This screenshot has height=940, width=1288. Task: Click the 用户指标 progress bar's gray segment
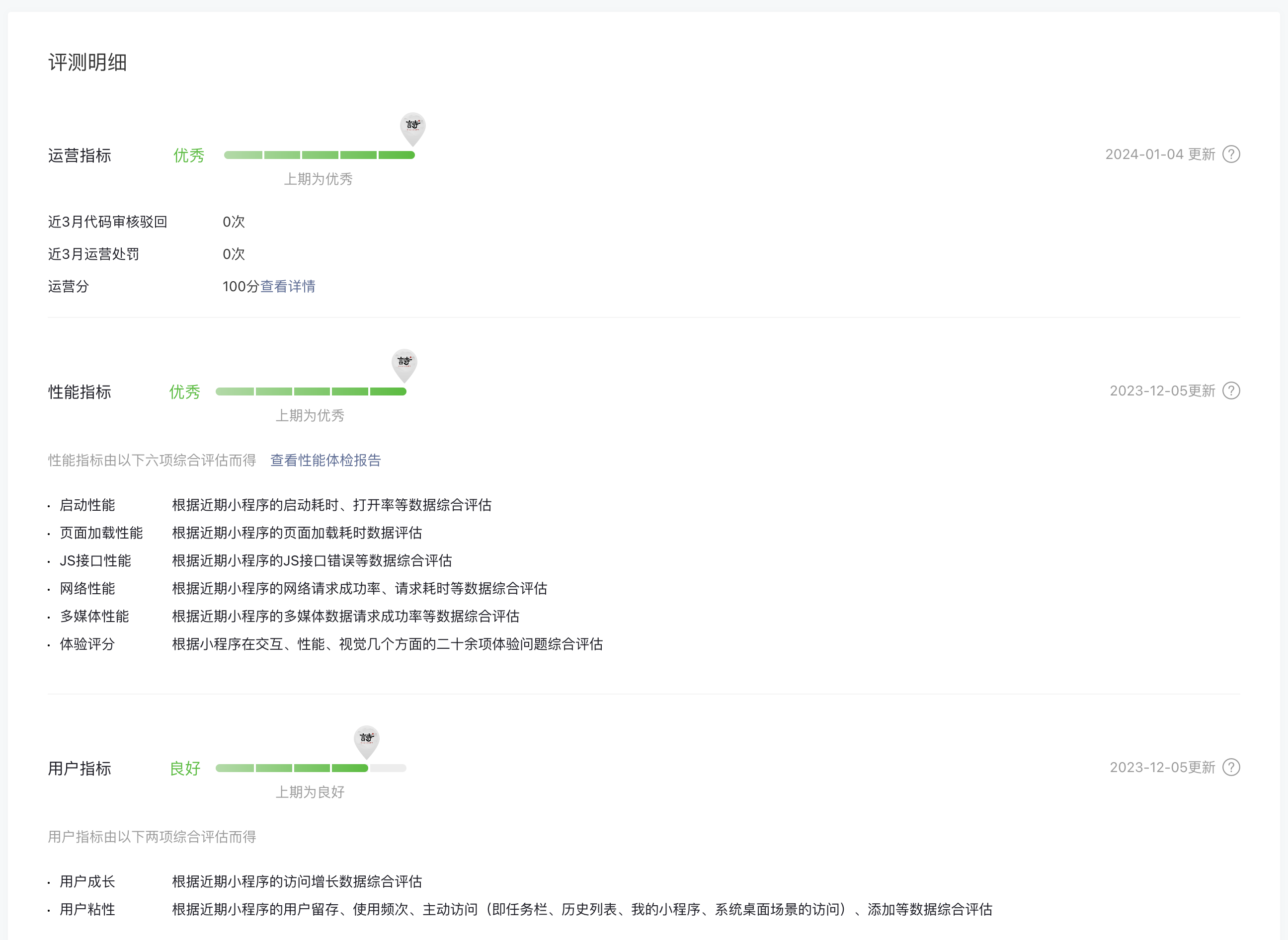coord(388,768)
